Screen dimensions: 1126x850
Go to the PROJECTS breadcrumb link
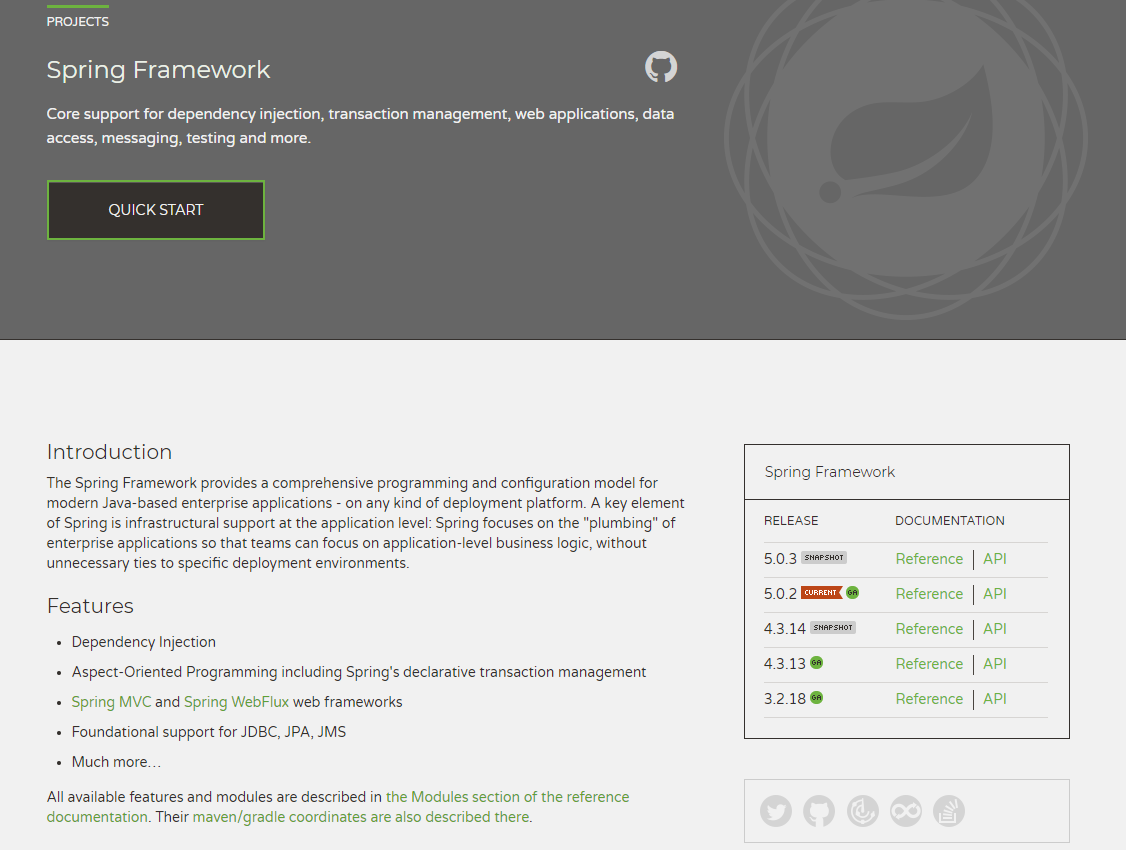point(78,22)
